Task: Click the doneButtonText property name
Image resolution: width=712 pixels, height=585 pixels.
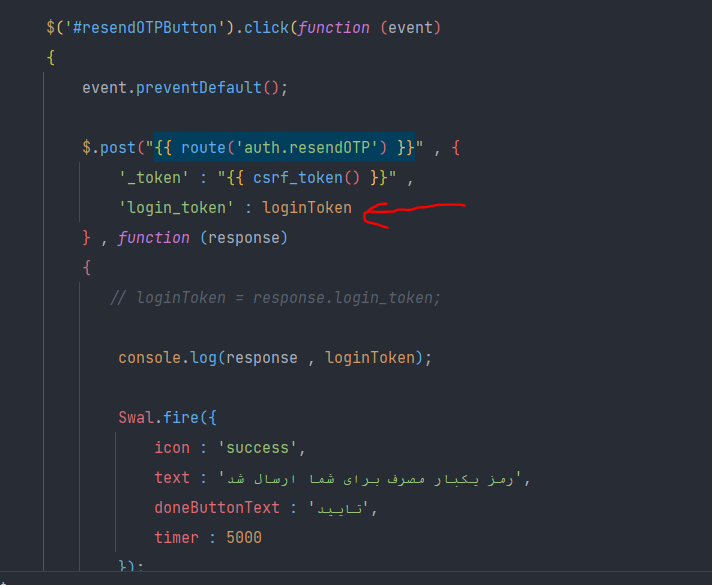Action: tap(217, 508)
